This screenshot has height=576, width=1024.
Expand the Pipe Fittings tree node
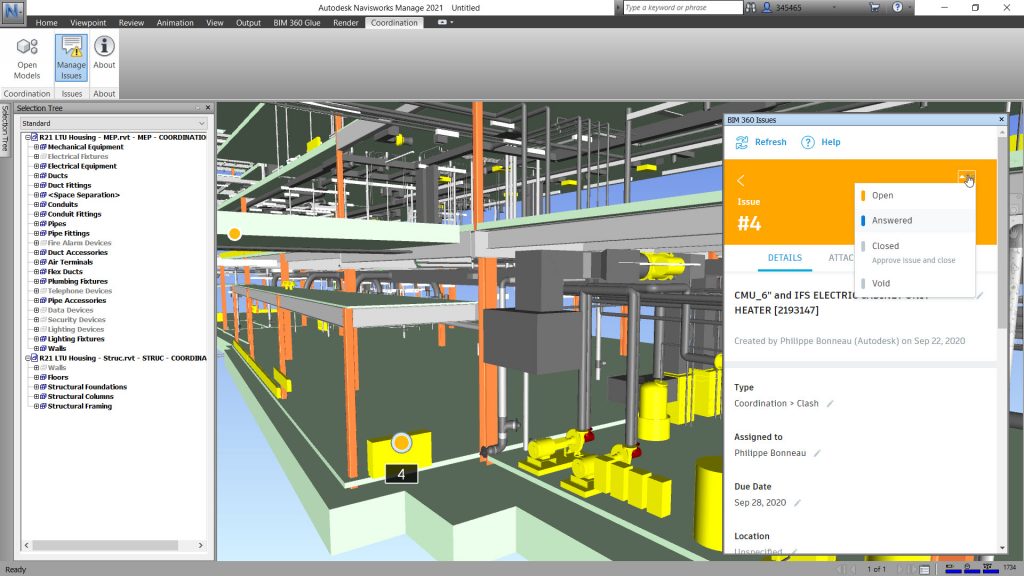37,233
